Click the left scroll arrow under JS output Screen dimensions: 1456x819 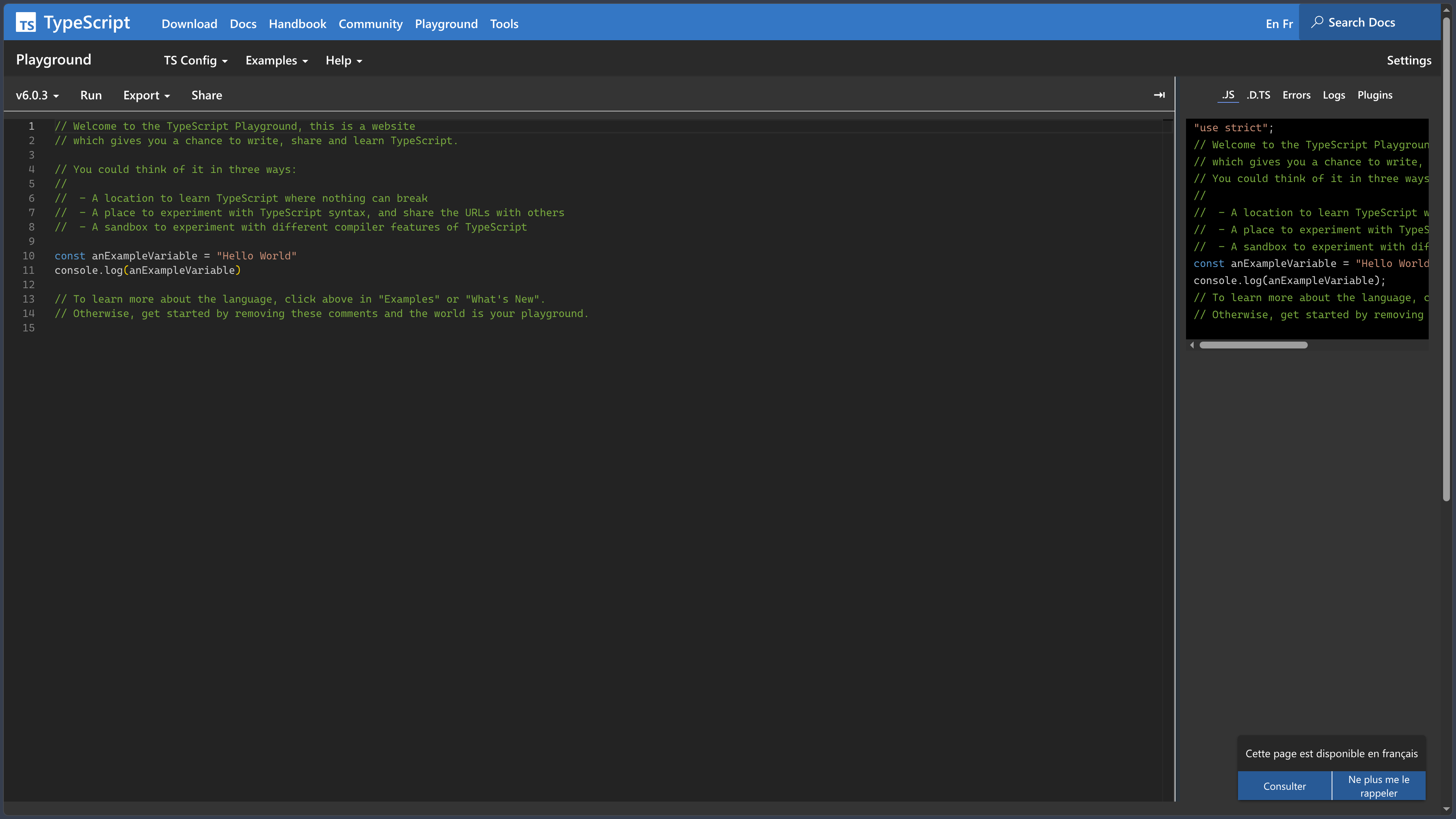coord(1192,345)
